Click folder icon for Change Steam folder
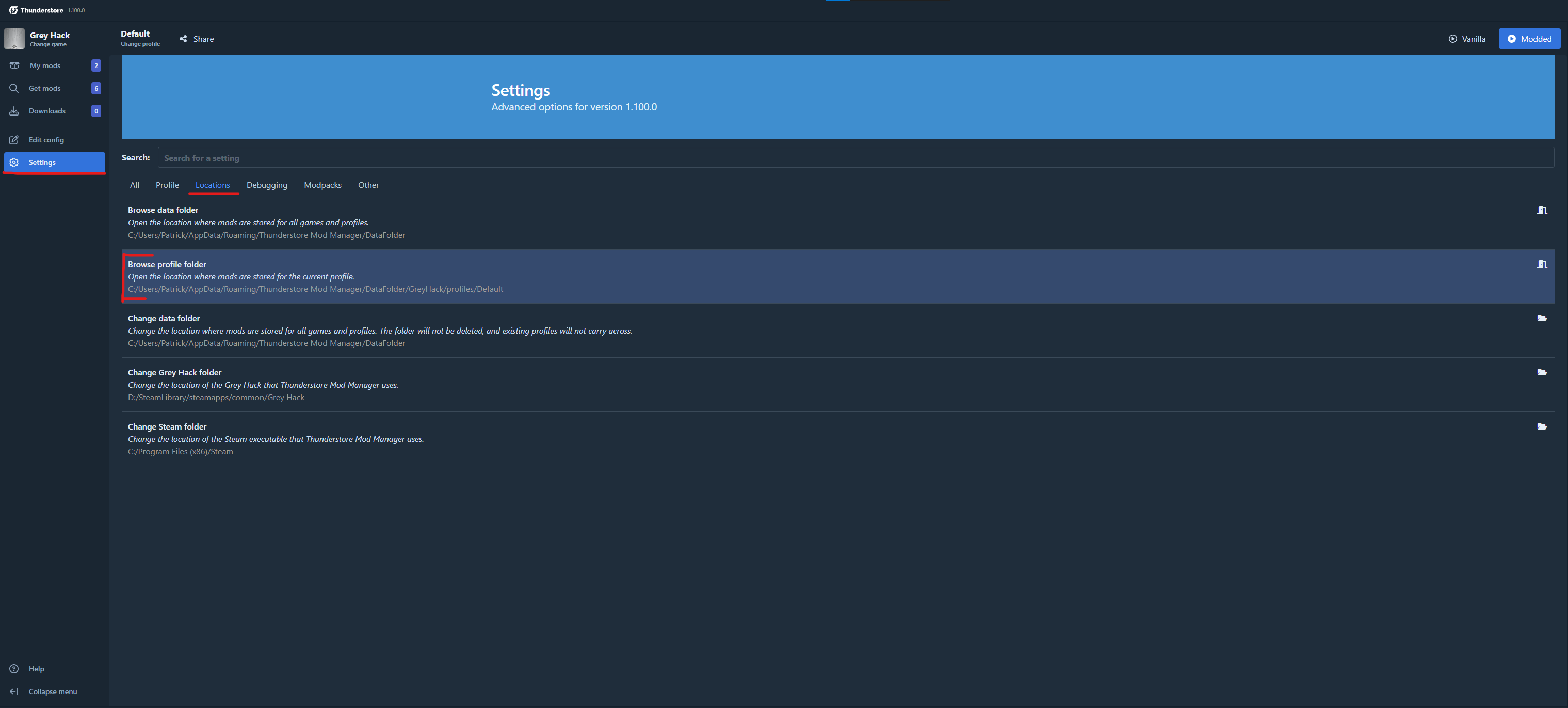Viewport: 1568px width, 708px height. [1541, 426]
